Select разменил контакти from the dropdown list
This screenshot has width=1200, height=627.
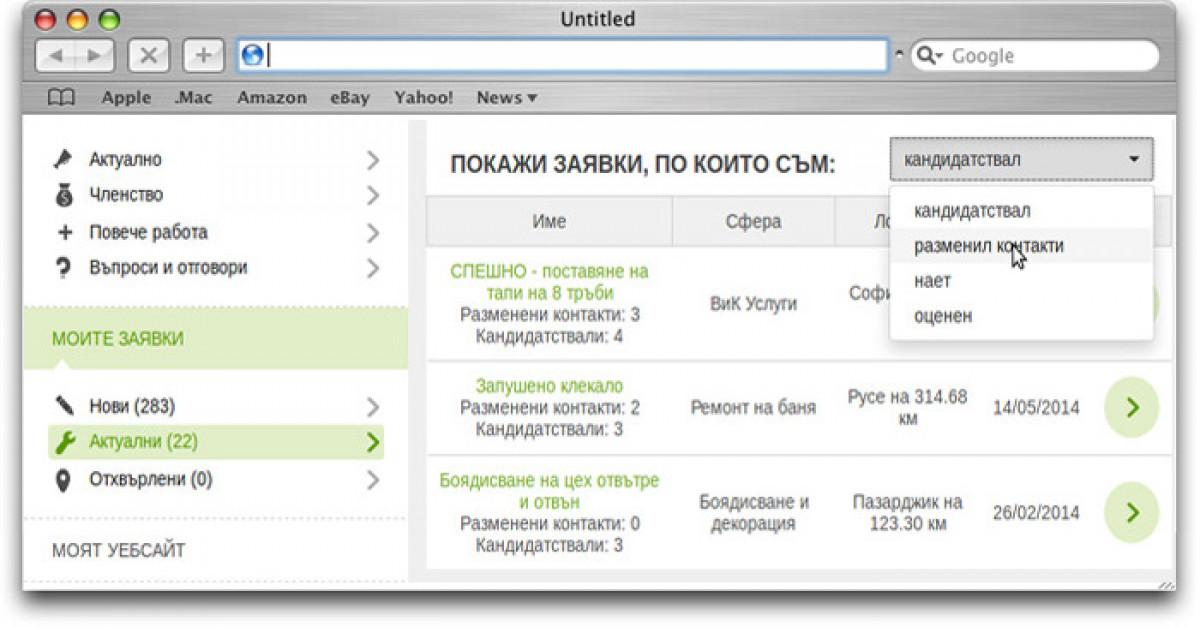(x=990, y=245)
